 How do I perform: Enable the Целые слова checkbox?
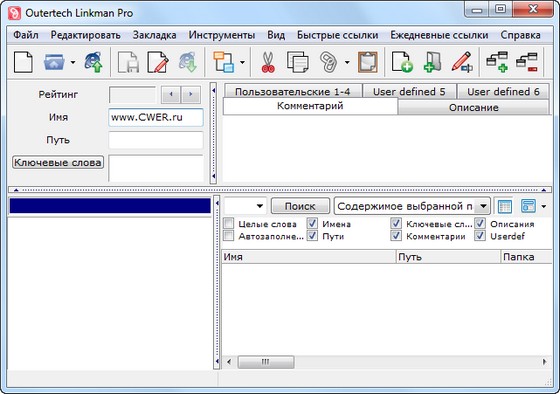(x=228, y=224)
